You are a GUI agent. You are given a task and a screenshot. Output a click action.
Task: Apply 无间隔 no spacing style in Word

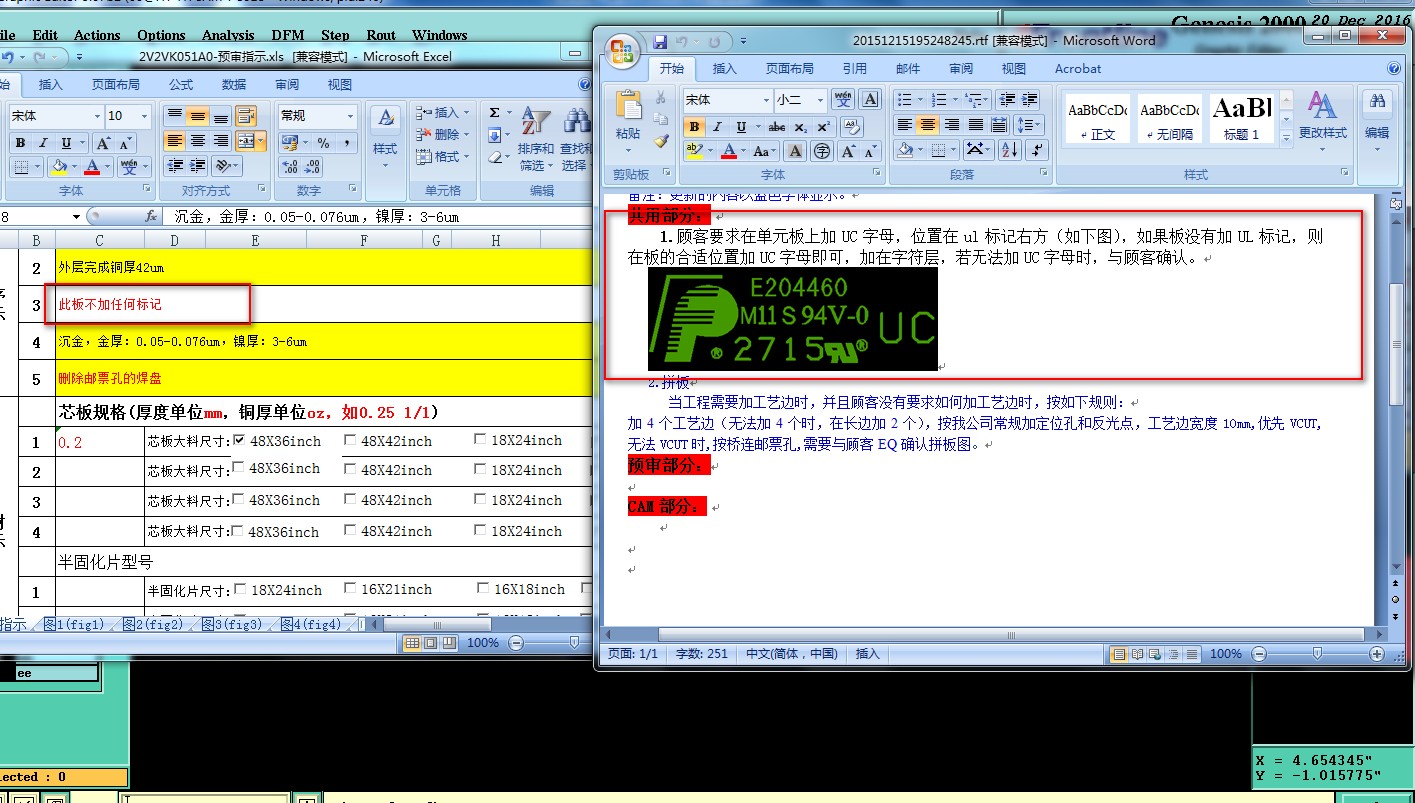1169,117
